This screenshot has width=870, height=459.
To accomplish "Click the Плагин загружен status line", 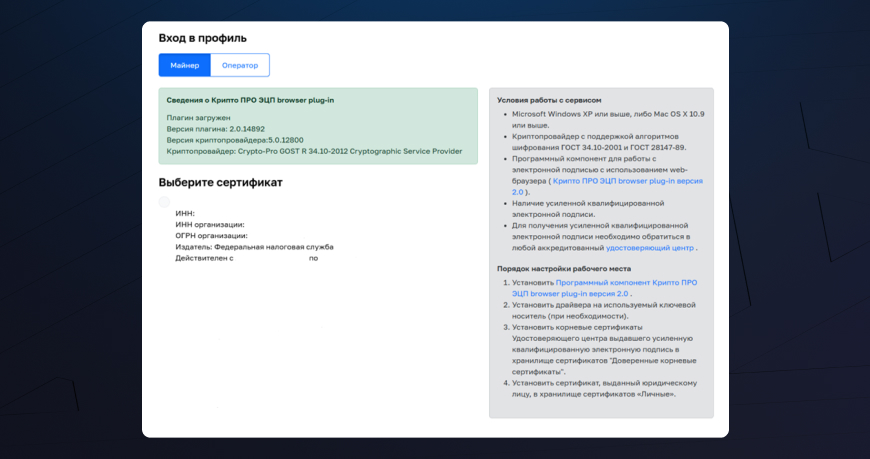I will (198, 118).
